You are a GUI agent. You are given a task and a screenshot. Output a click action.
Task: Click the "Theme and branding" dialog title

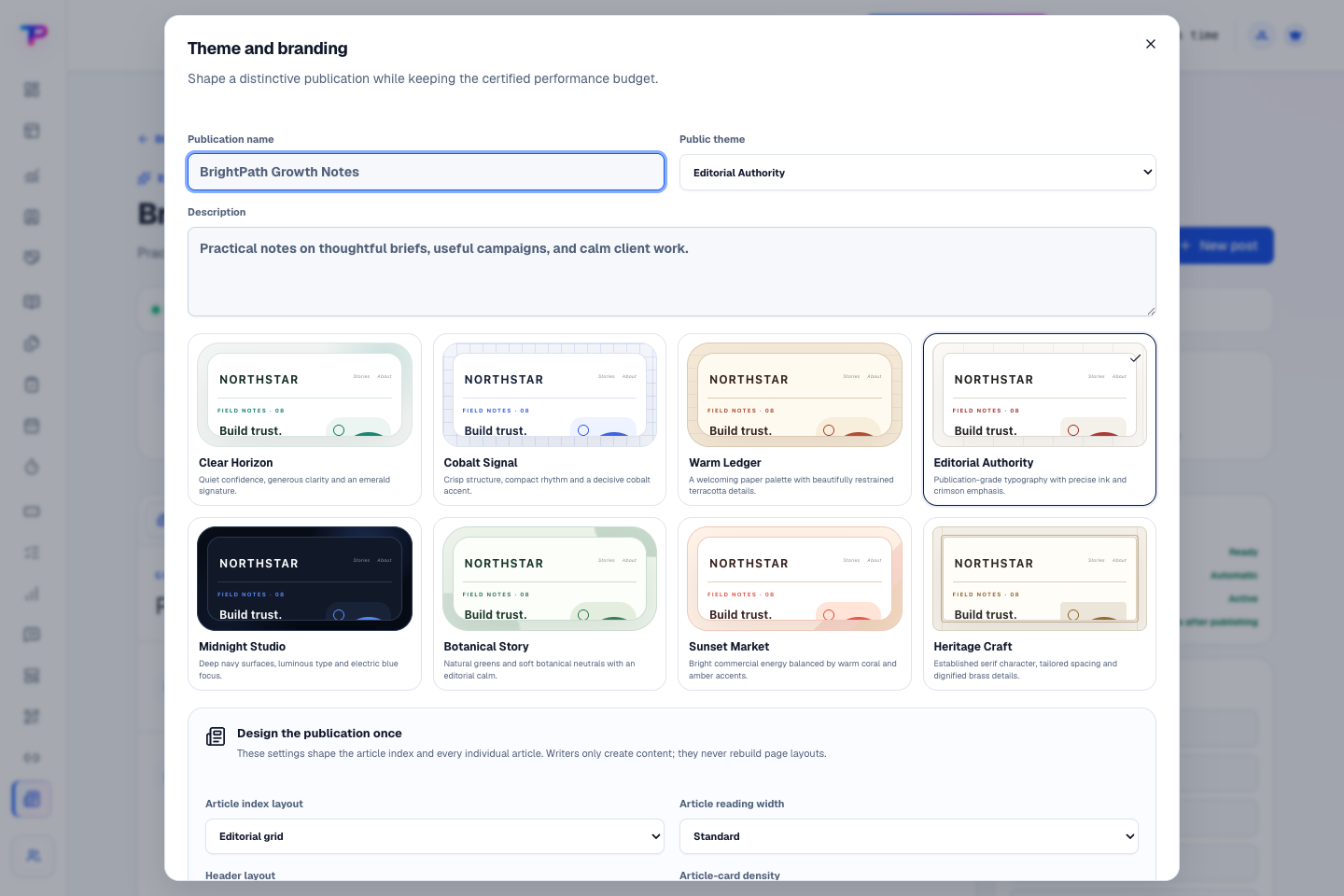pos(268,49)
